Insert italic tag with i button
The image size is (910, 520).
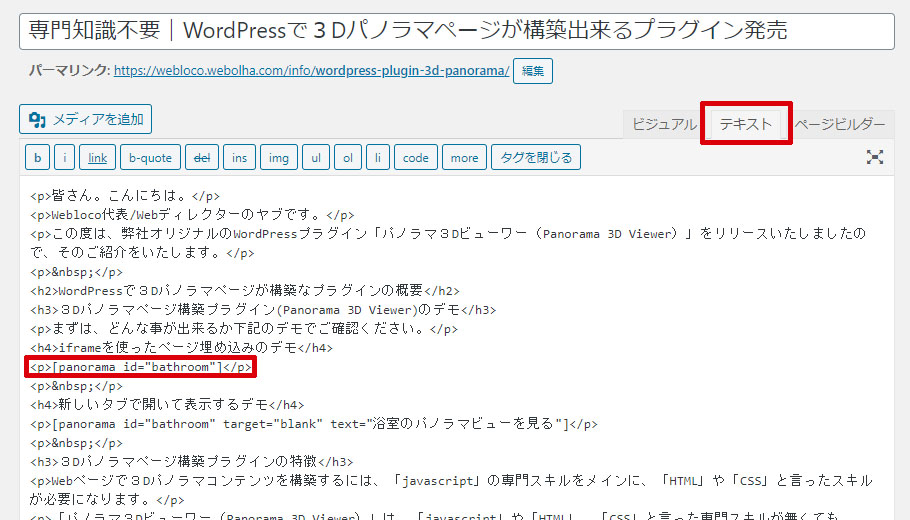[x=64, y=157]
